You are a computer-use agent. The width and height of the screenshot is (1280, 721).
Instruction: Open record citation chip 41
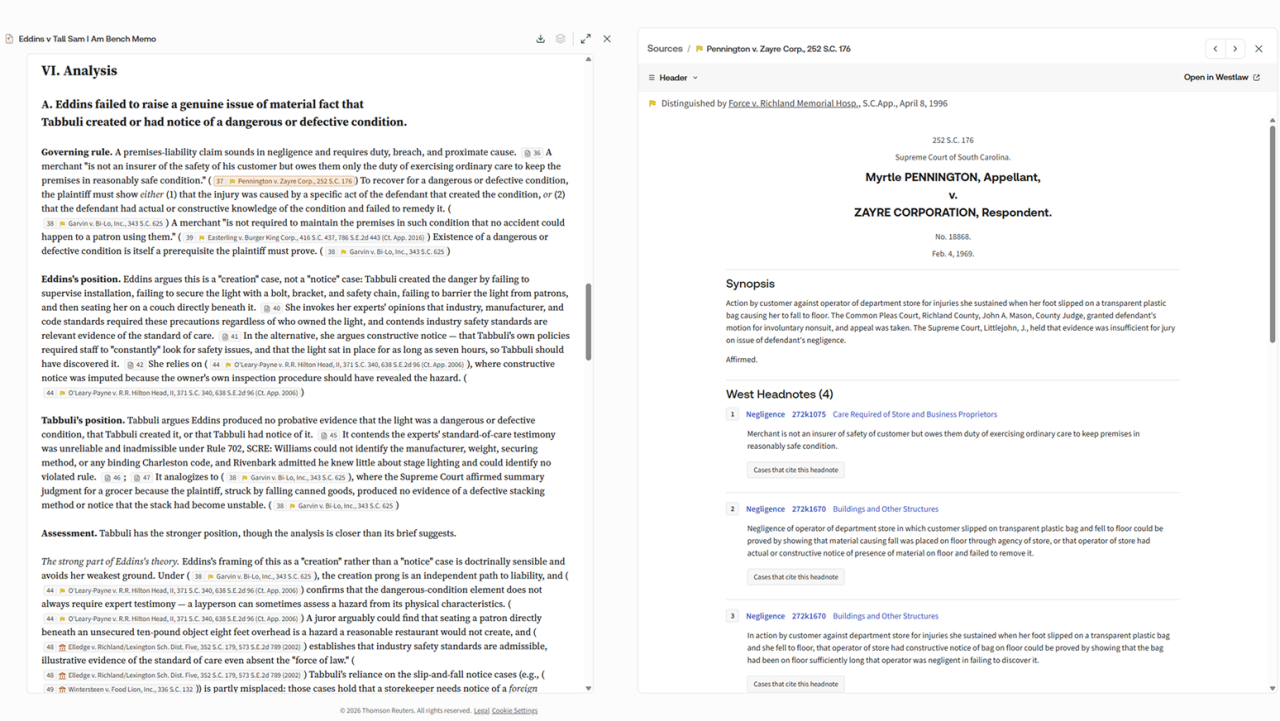click(231, 336)
